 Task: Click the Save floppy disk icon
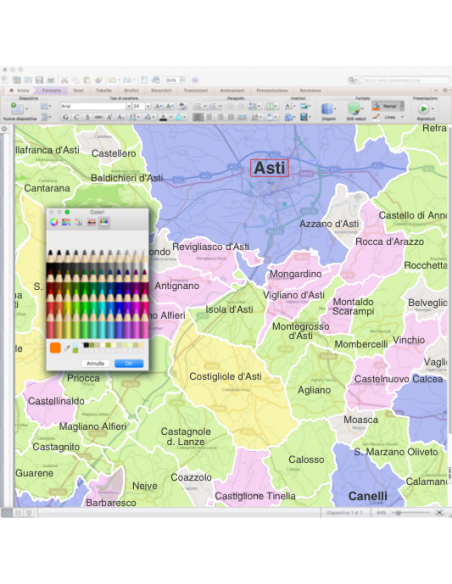pos(39,80)
